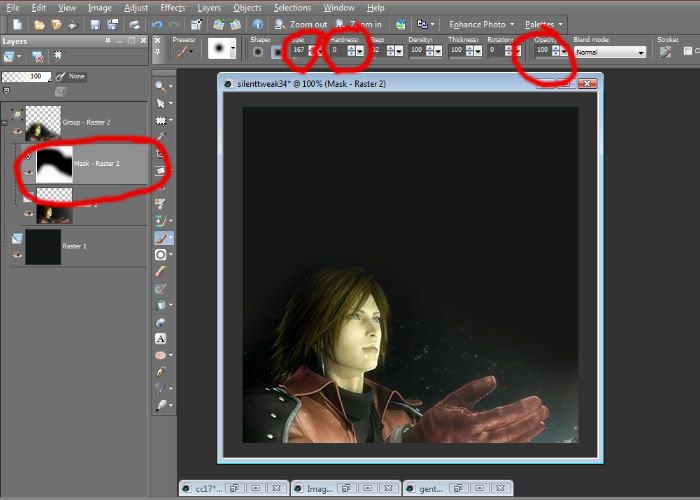Image resolution: width=700 pixels, height=500 pixels.
Task: Click the Redo arrow icon
Action: 174,25
